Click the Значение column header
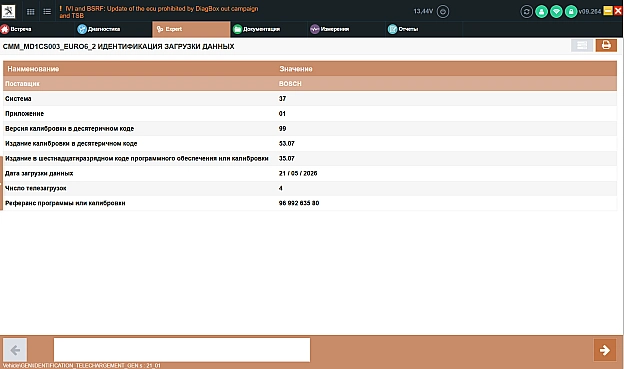The height and width of the screenshot is (369, 624). click(x=296, y=69)
